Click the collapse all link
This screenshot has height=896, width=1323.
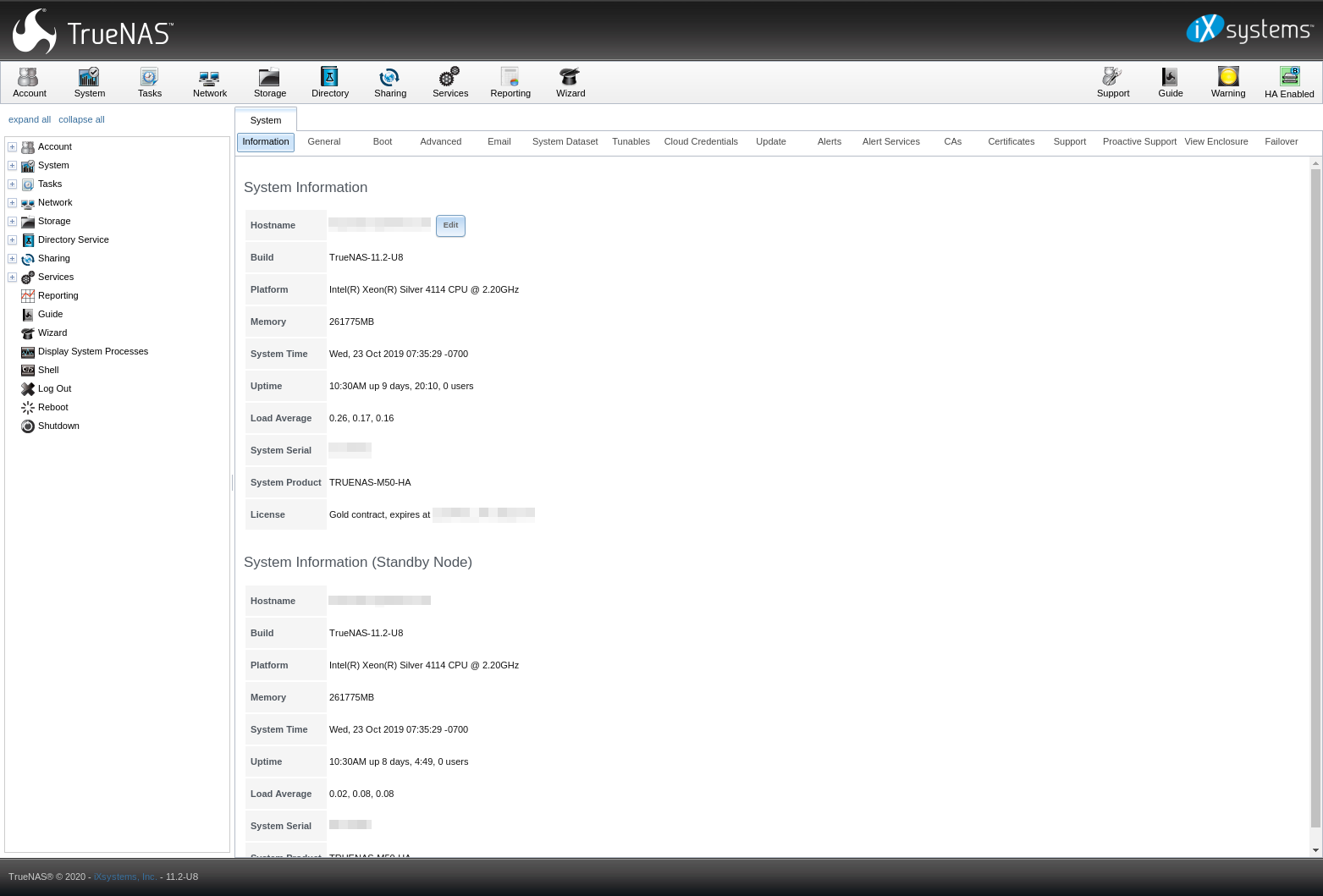point(81,119)
